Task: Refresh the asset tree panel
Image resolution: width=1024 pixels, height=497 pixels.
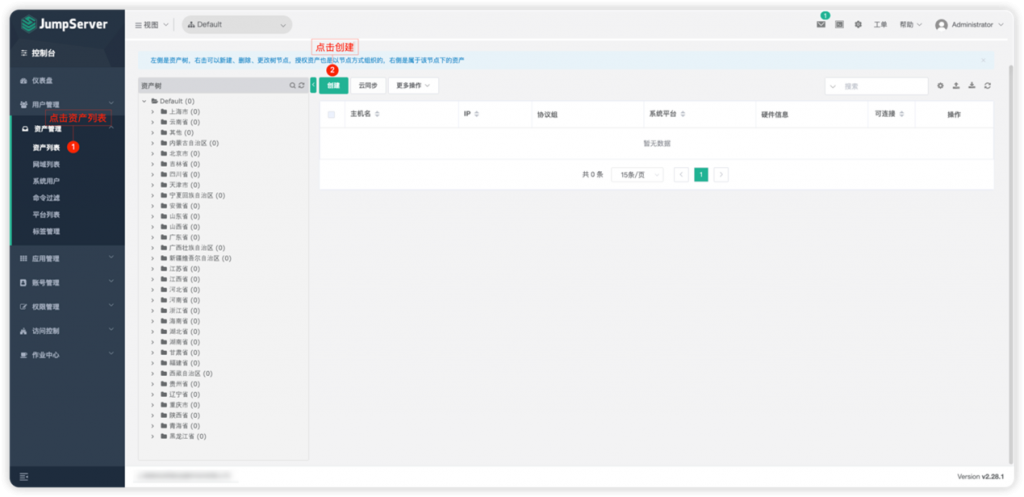Action: click(301, 86)
